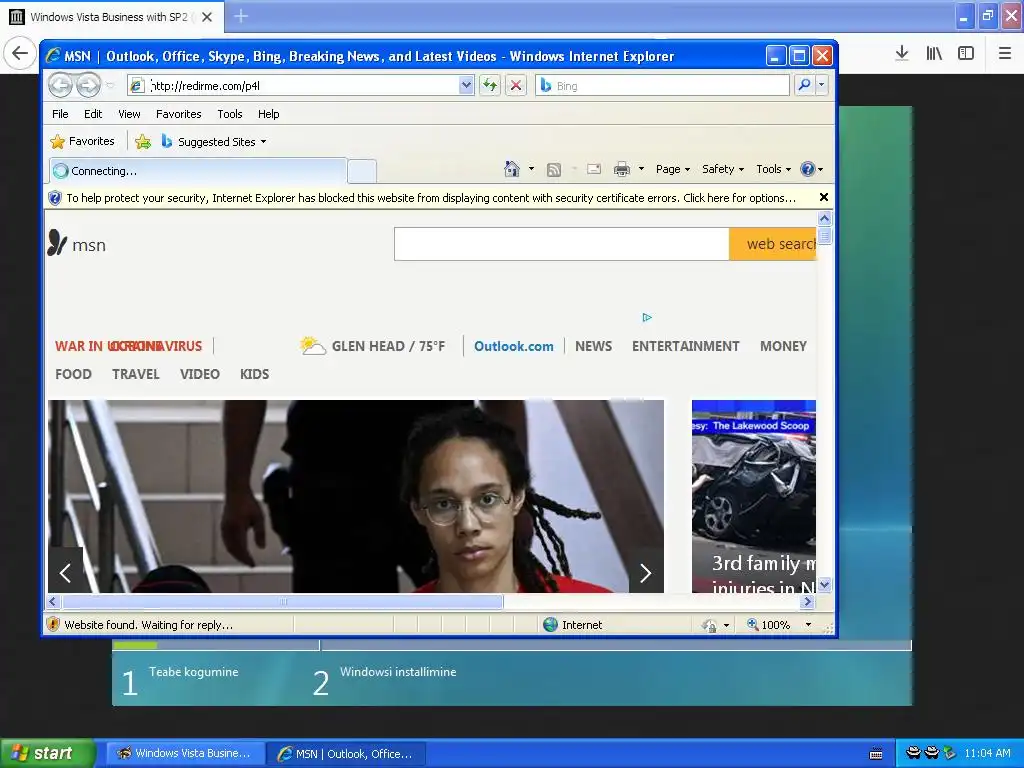Open the recent pages dropdown arrow
Screen dimensions: 1024x768
(110, 86)
